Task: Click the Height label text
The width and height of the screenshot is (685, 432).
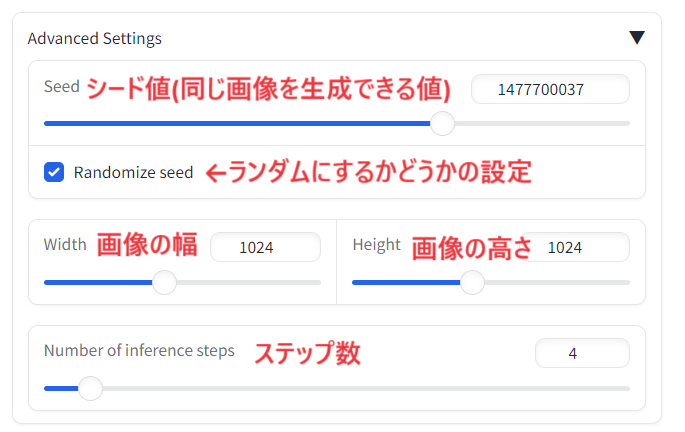Action: pyautogui.click(x=377, y=245)
